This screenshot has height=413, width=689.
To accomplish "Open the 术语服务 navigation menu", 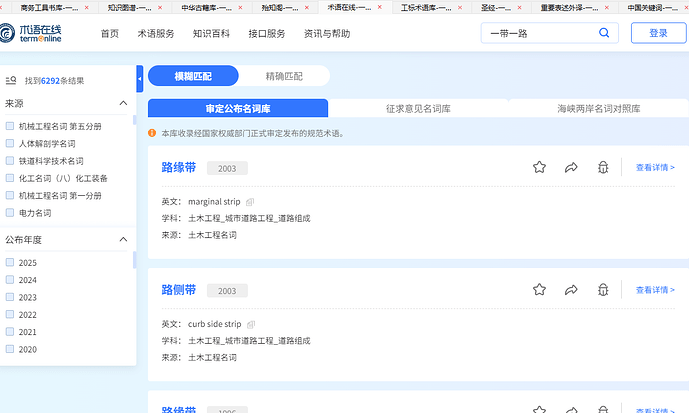I will pyautogui.click(x=156, y=34).
